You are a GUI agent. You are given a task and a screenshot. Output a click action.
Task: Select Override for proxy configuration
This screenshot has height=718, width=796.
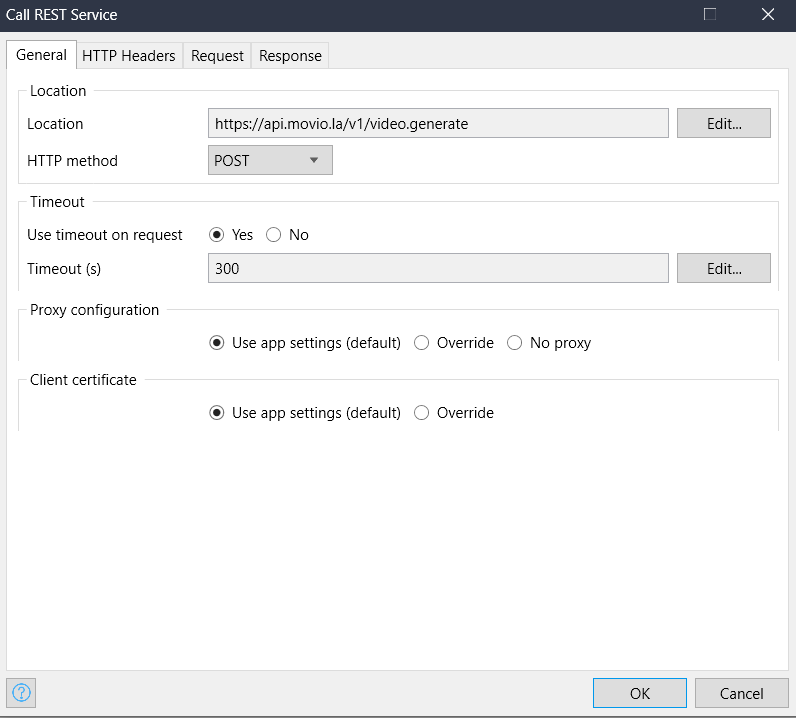tap(421, 343)
